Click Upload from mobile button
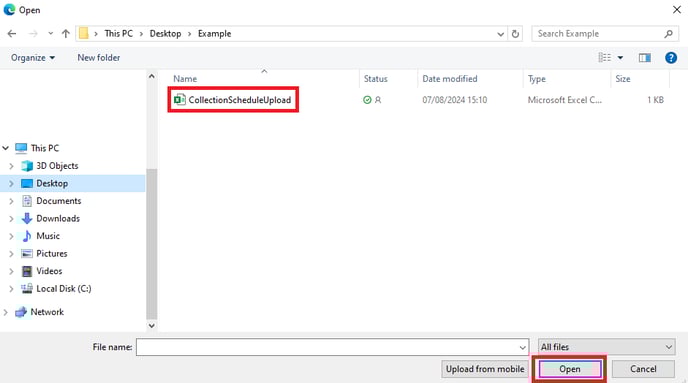Viewport: 688px width, 383px height. [x=485, y=369]
